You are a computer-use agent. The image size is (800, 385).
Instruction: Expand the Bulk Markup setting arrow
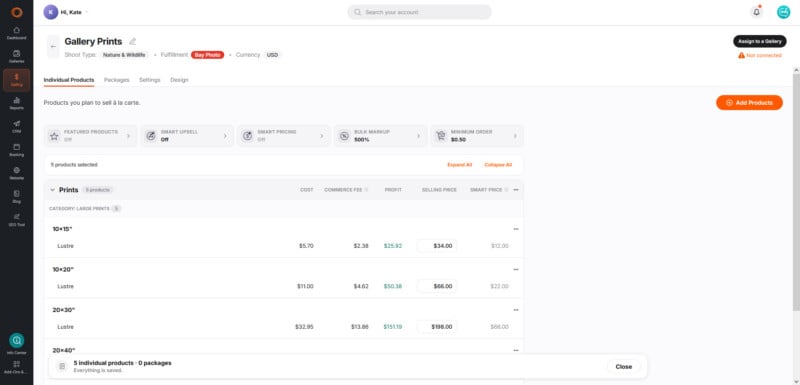(x=418, y=136)
